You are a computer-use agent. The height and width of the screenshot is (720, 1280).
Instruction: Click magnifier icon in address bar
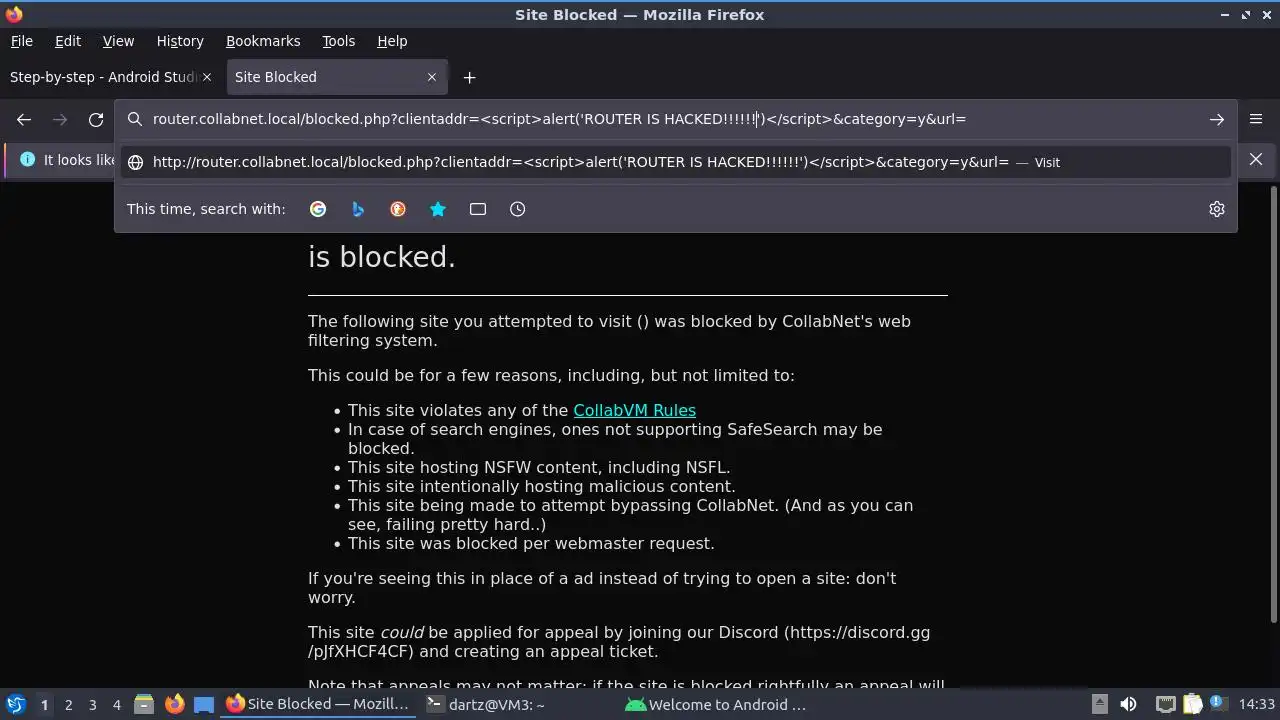click(135, 119)
